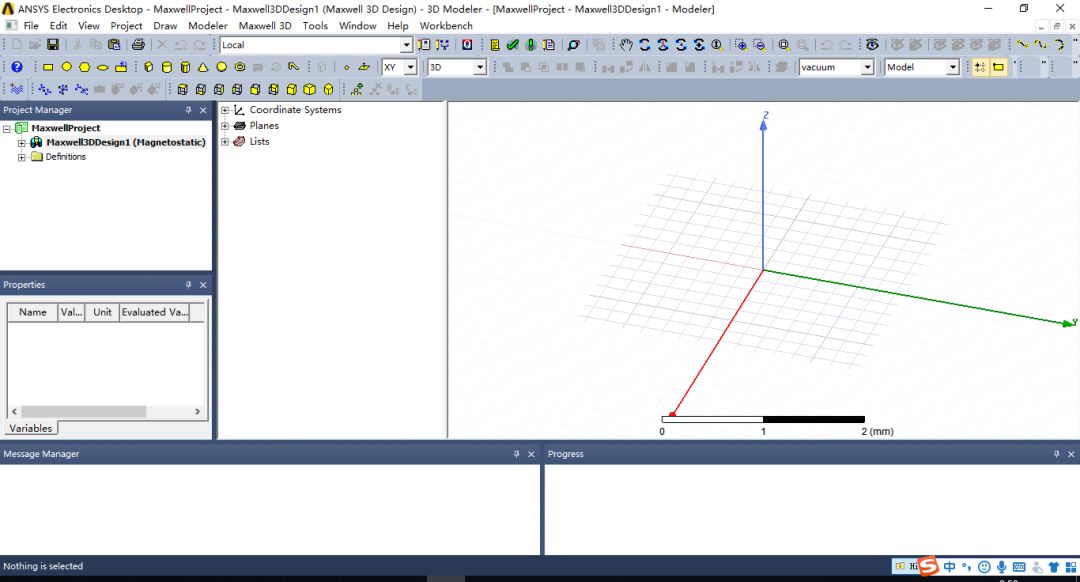Viewport: 1080px width, 582px height.
Task: Select the Draw point tool
Action: click(346, 67)
